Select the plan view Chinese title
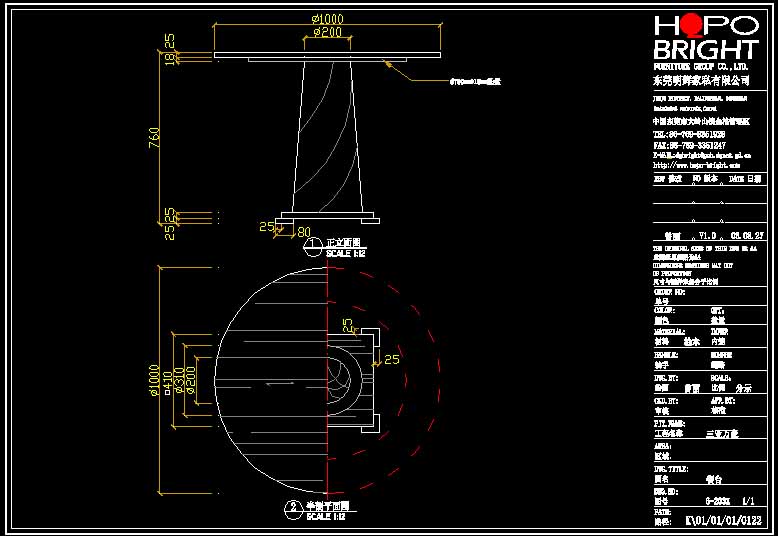 pyautogui.click(x=327, y=506)
